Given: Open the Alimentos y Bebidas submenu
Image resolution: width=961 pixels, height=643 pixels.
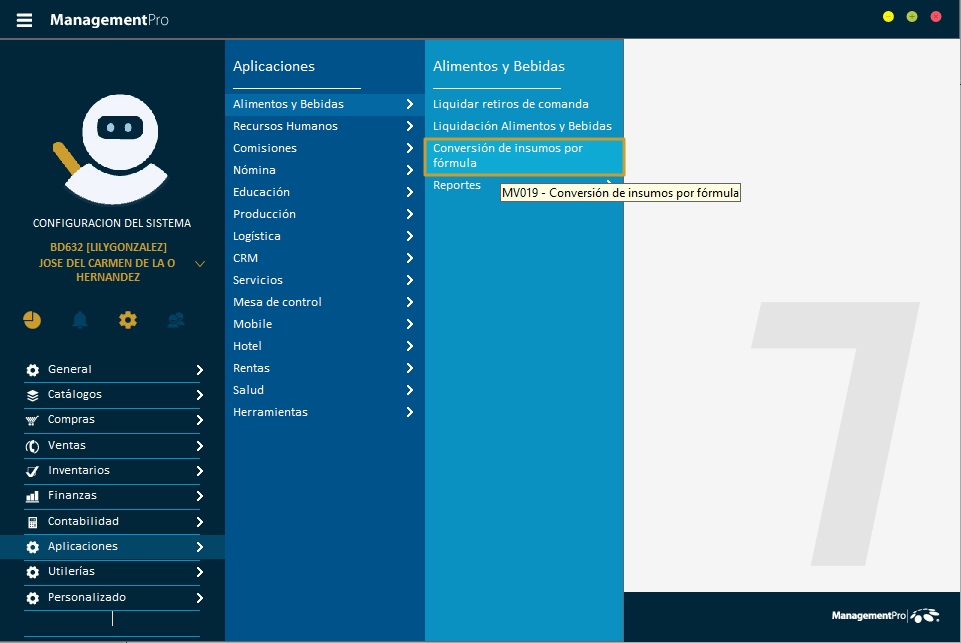Looking at the screenshot, I should [x=325, y=104].
